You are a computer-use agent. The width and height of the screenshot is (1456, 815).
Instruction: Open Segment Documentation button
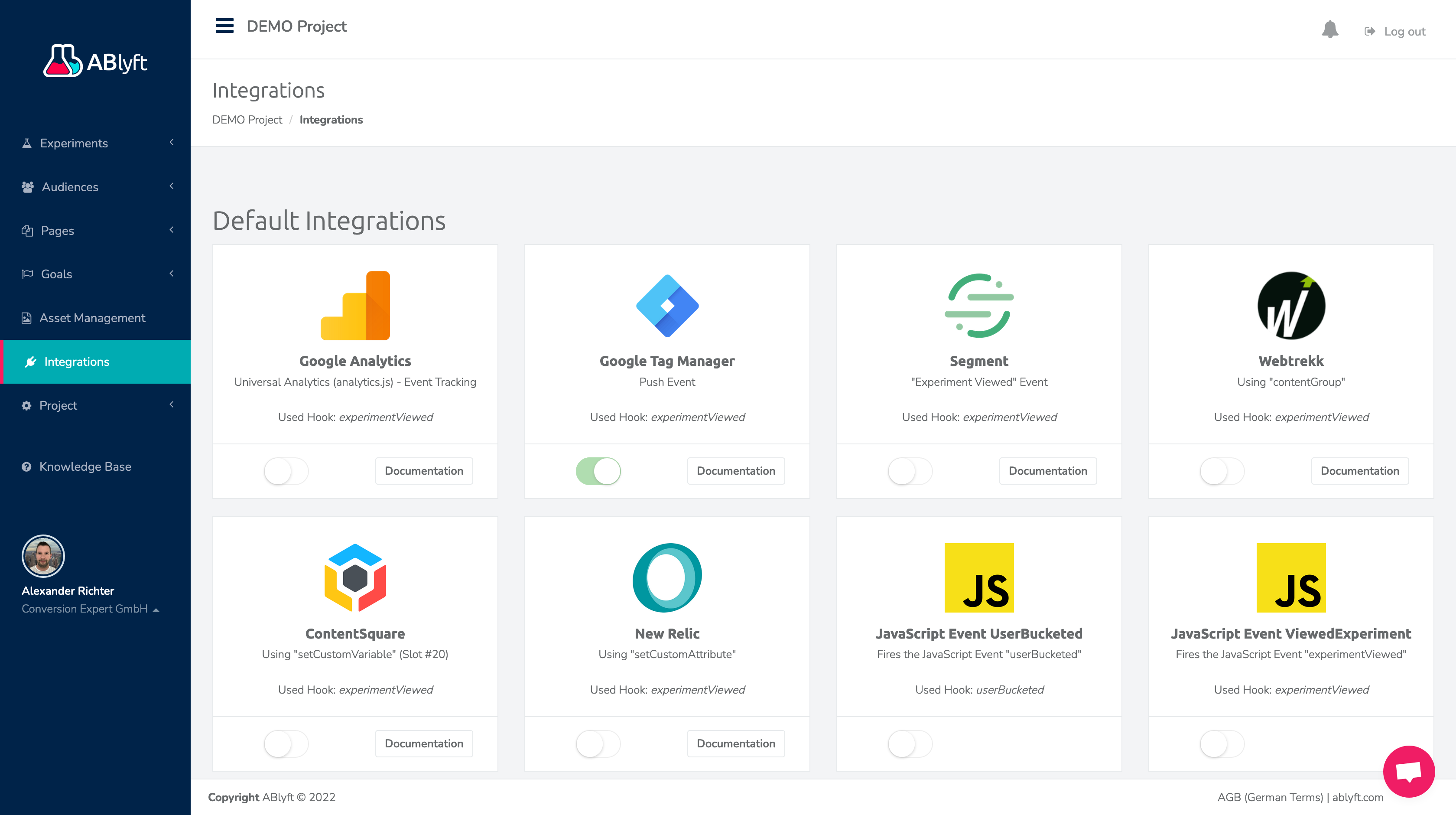click(x=1047, y=471)
